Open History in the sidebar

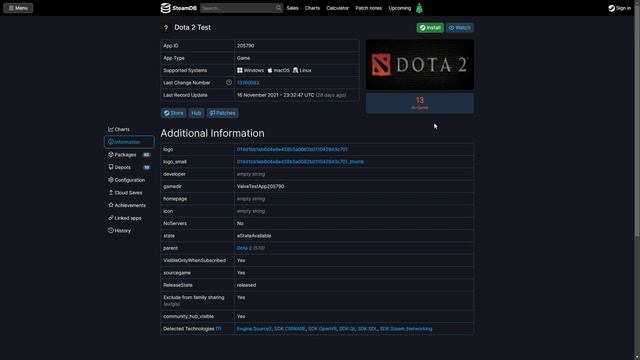(x=119, y=231)
